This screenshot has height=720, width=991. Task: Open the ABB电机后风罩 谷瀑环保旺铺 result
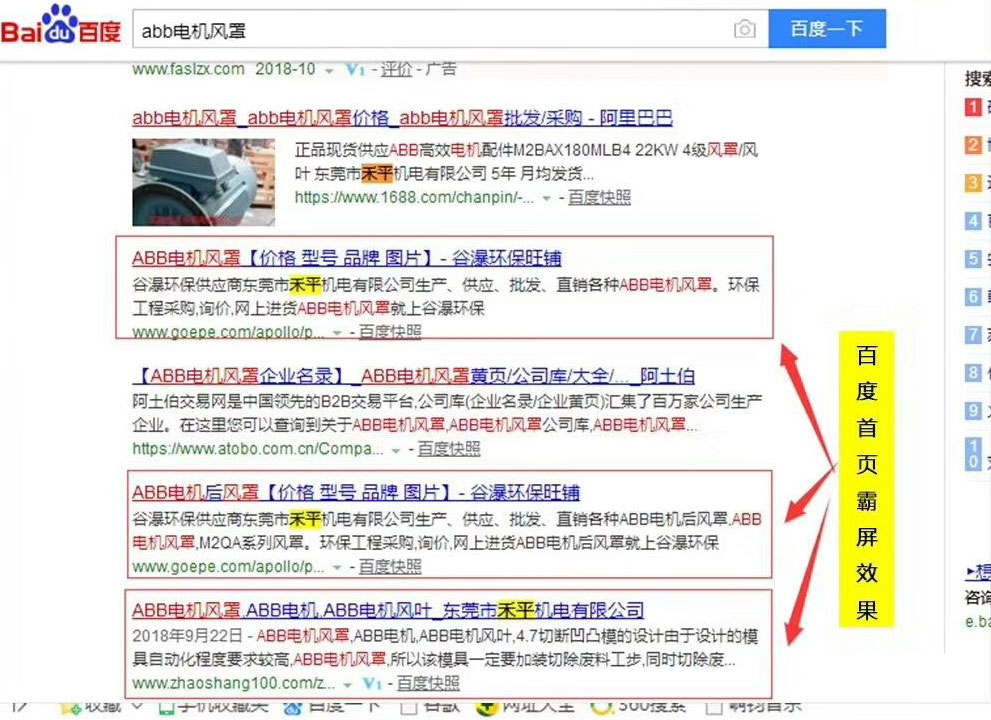[x=355, y=493]
